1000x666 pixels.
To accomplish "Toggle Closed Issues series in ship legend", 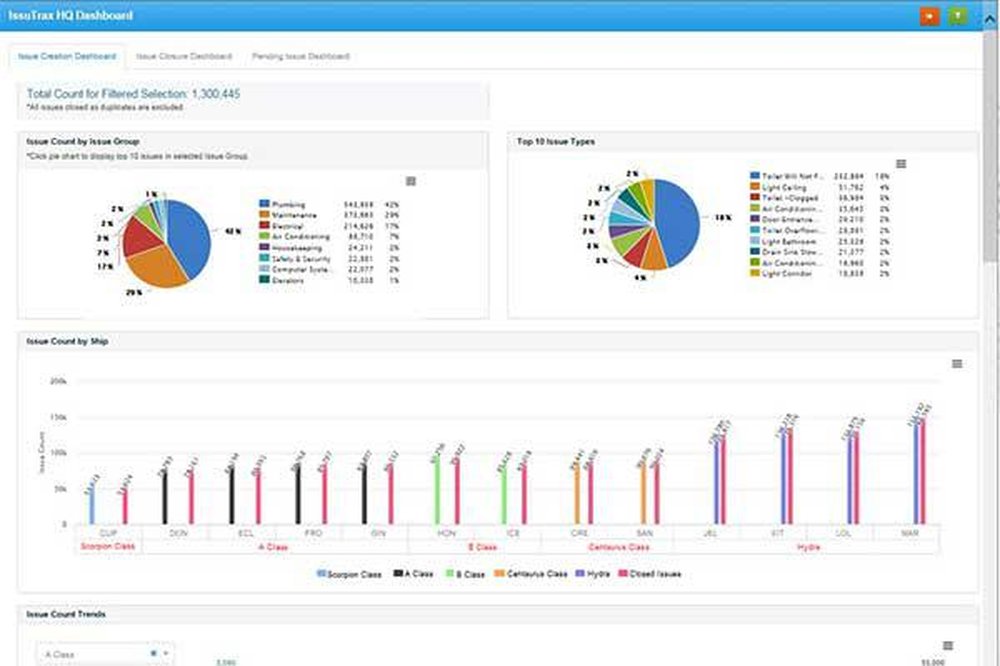I will pyautogui.click(x=650, y=574).
